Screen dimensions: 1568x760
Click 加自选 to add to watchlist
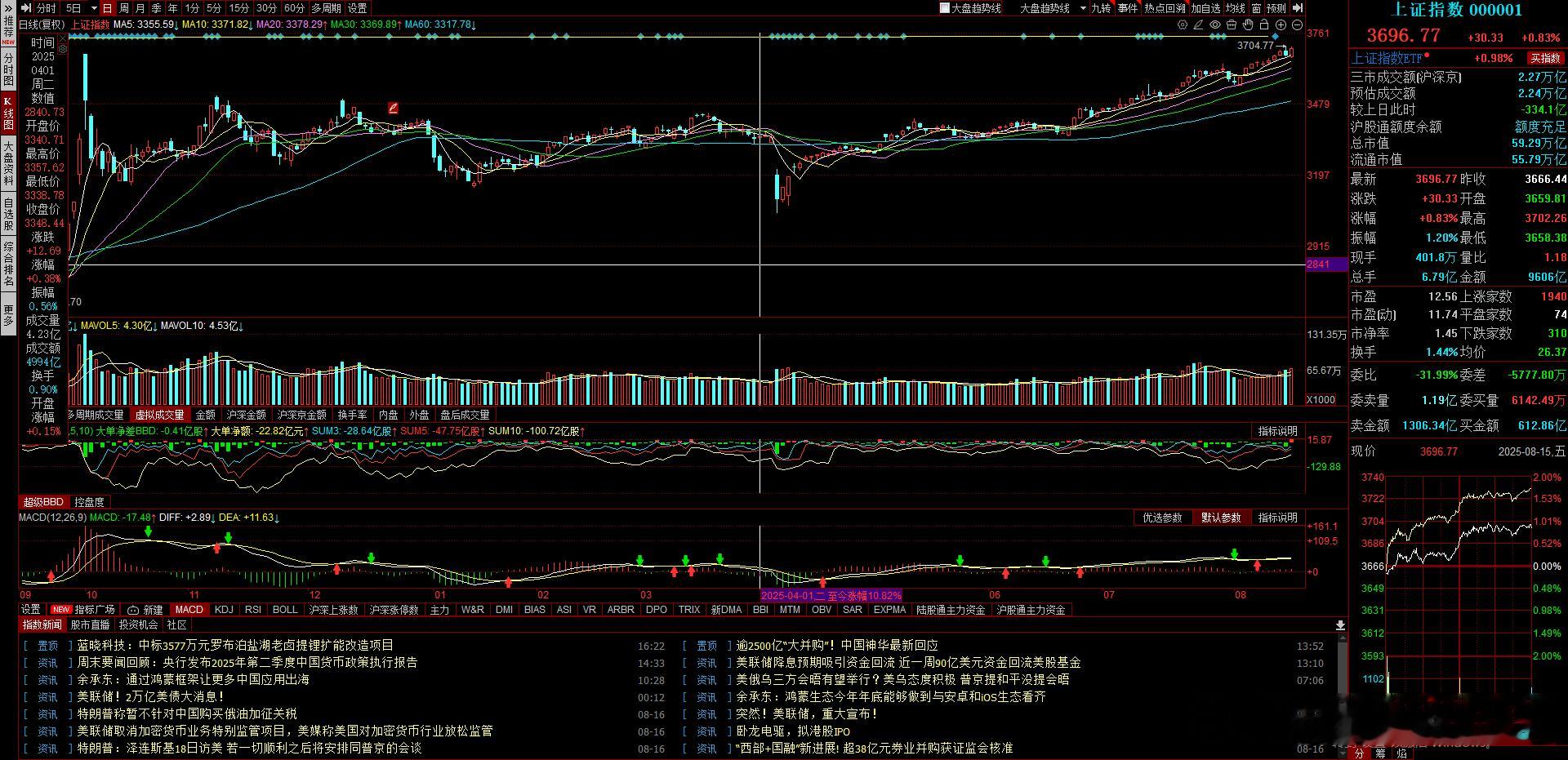pos(1205,8)
